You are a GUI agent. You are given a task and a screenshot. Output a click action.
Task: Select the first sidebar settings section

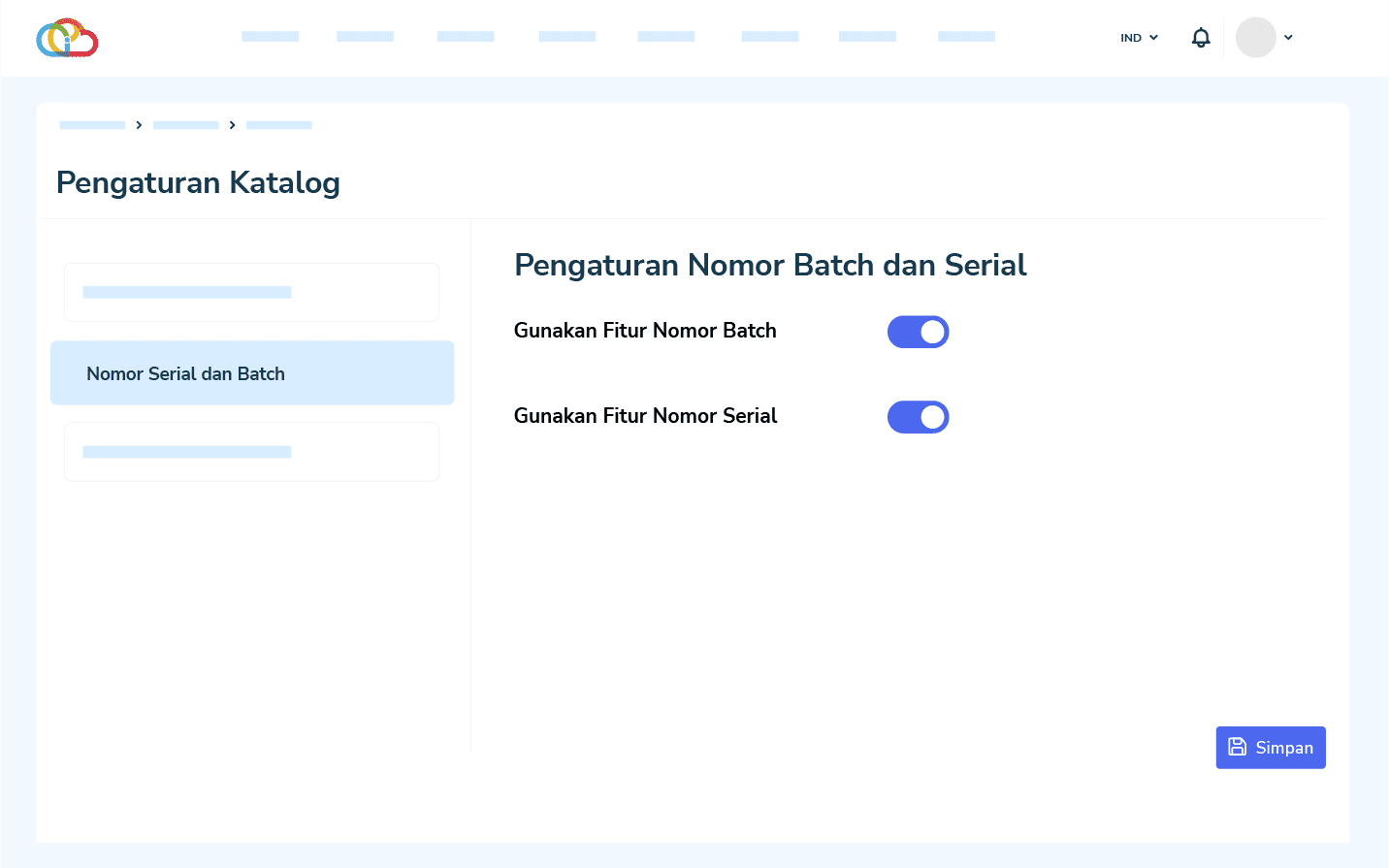point(251,292)
